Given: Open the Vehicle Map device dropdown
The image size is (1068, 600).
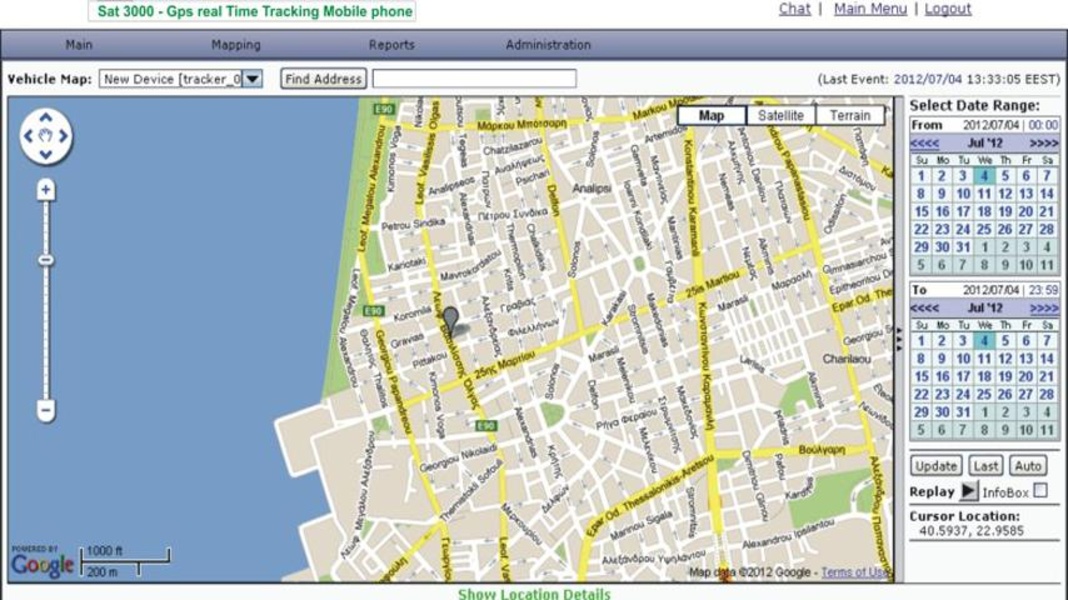Looking at the screenshot, I should coord(252,79).
